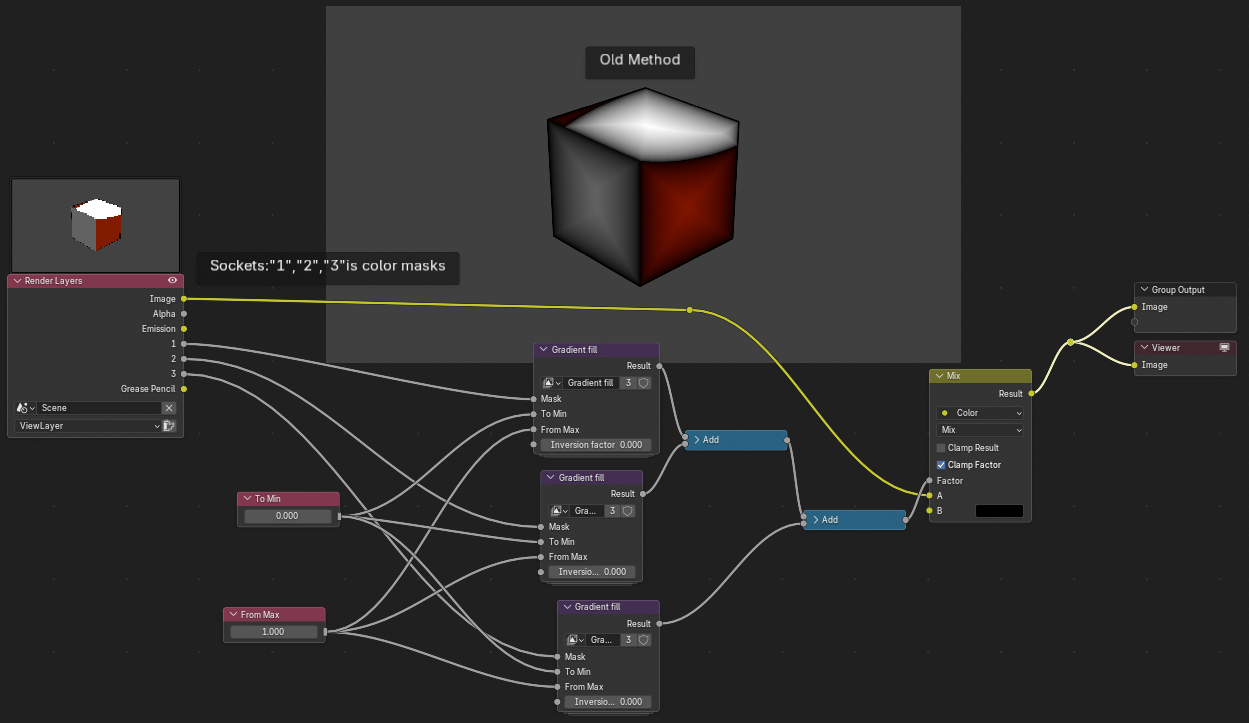Screen dimensions: 1249x723
Task: Open the scene browse icon beside Scene field
Action: pos(26,408)
